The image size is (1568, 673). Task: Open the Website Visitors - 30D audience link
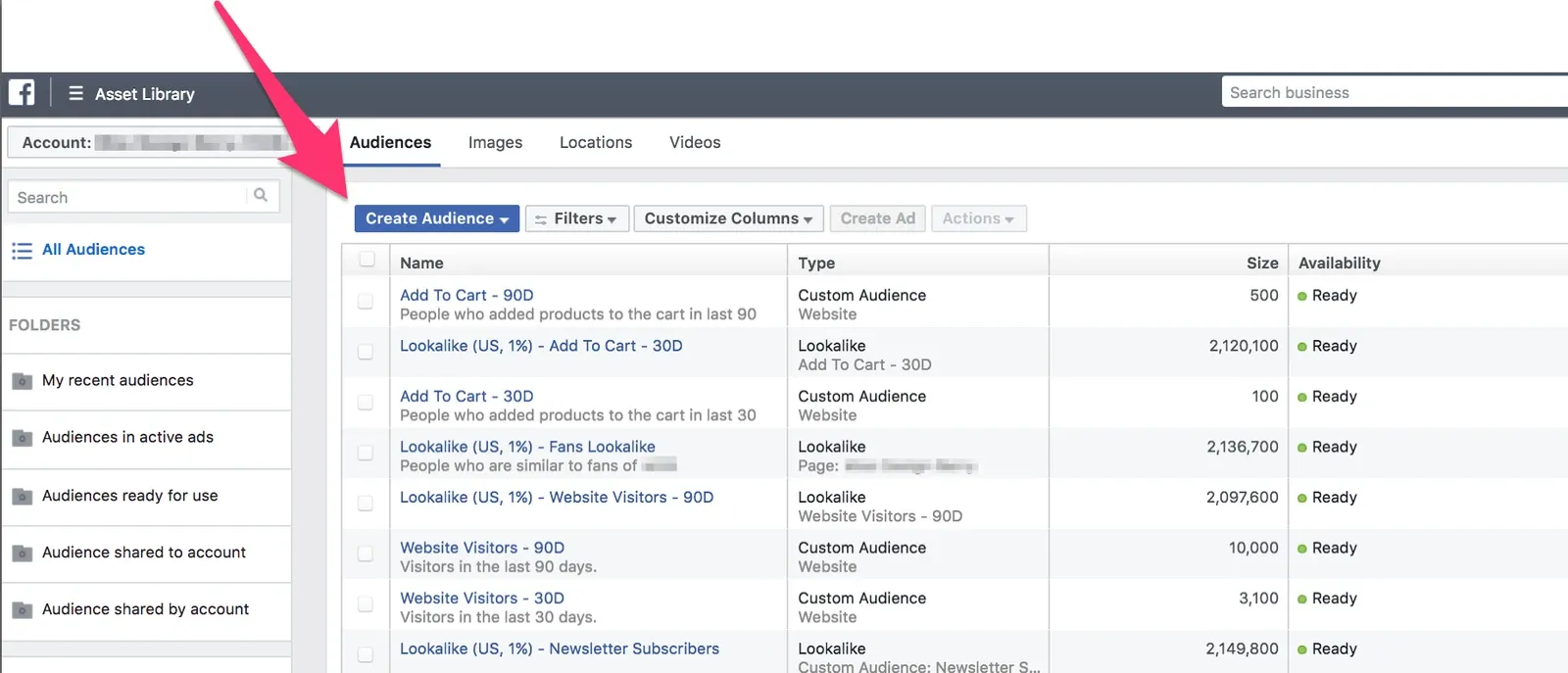click(482, 598)
